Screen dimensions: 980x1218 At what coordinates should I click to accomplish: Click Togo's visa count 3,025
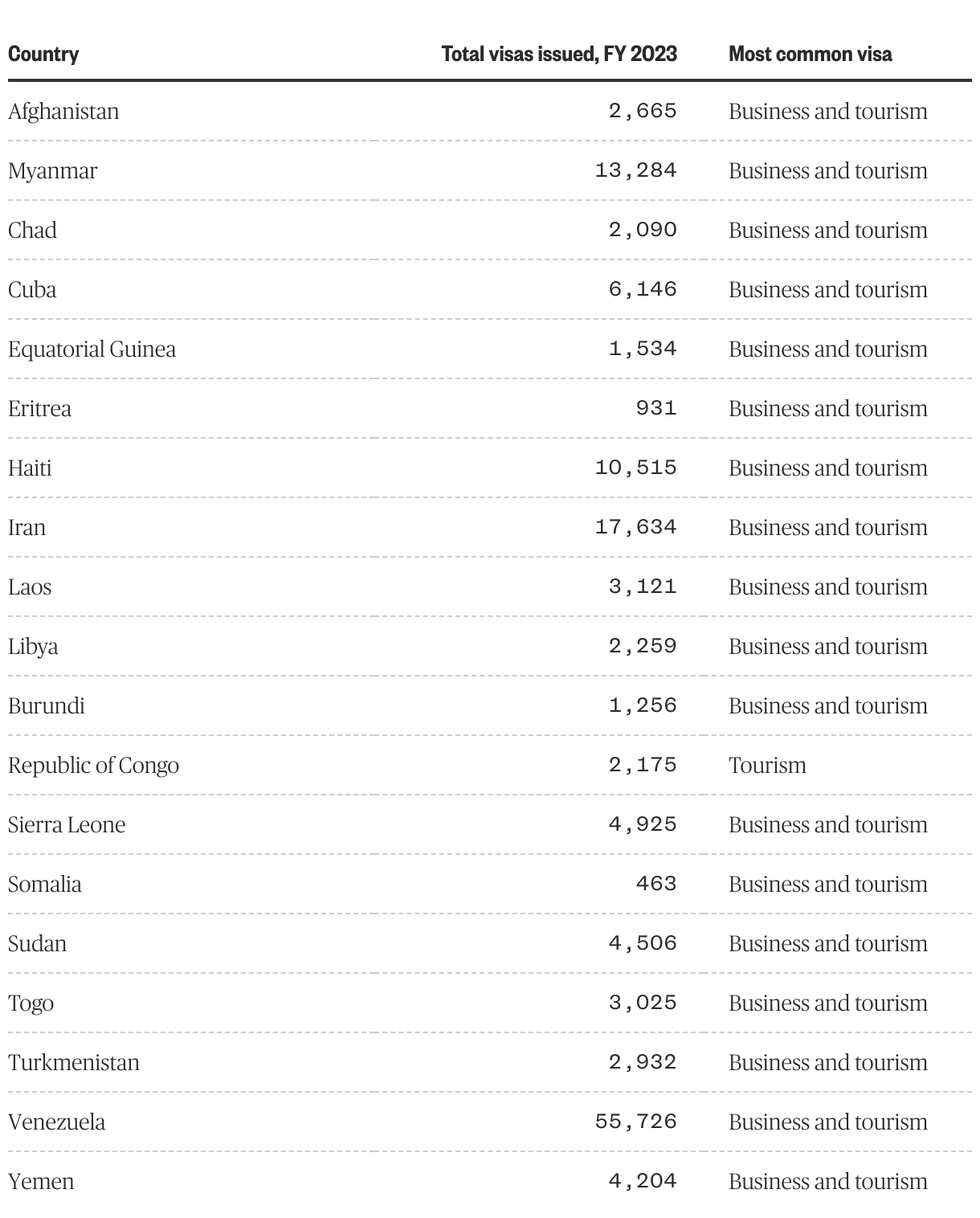(x=642, y=1003)
